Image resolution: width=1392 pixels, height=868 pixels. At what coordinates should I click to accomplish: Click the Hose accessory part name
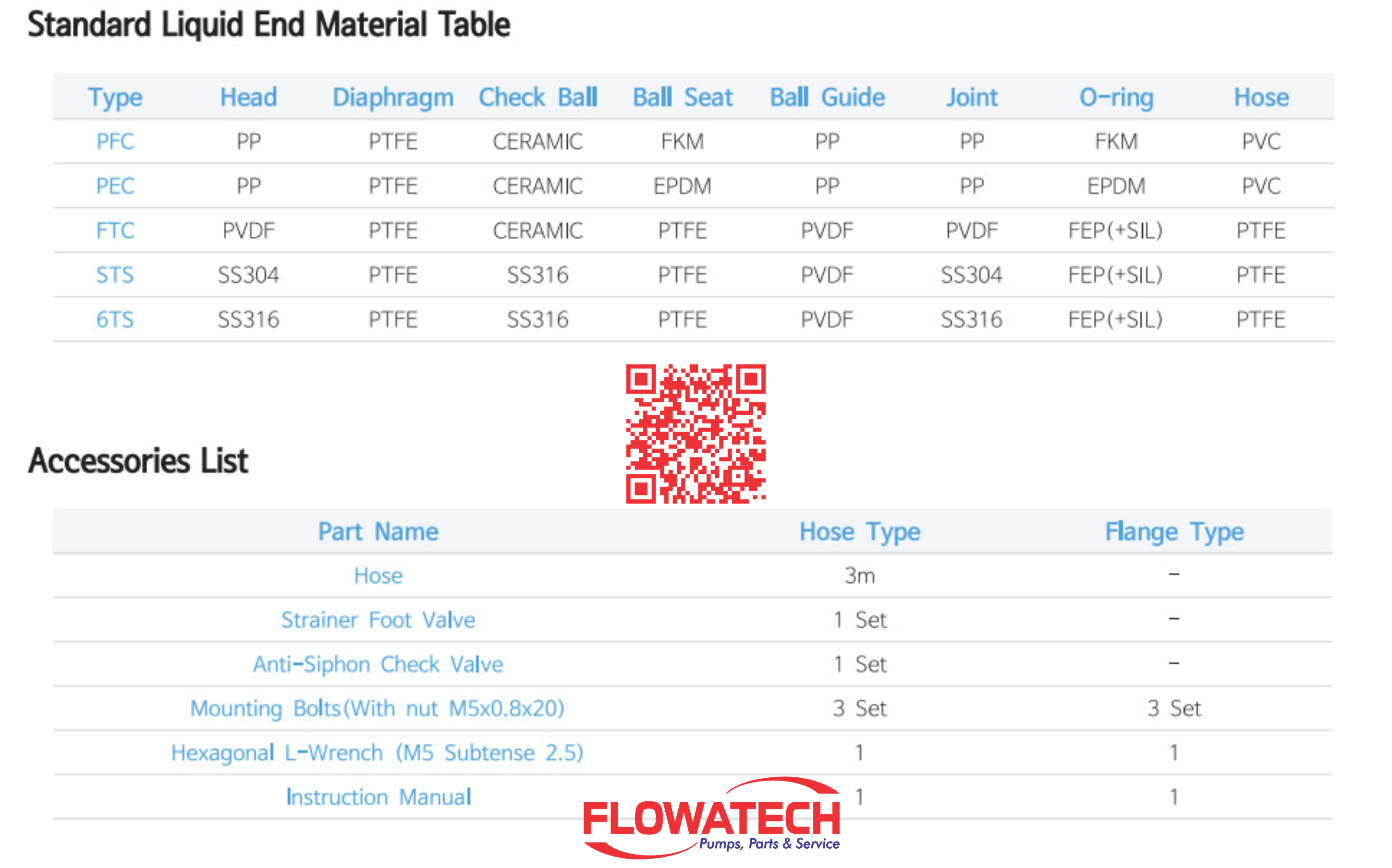379,575
